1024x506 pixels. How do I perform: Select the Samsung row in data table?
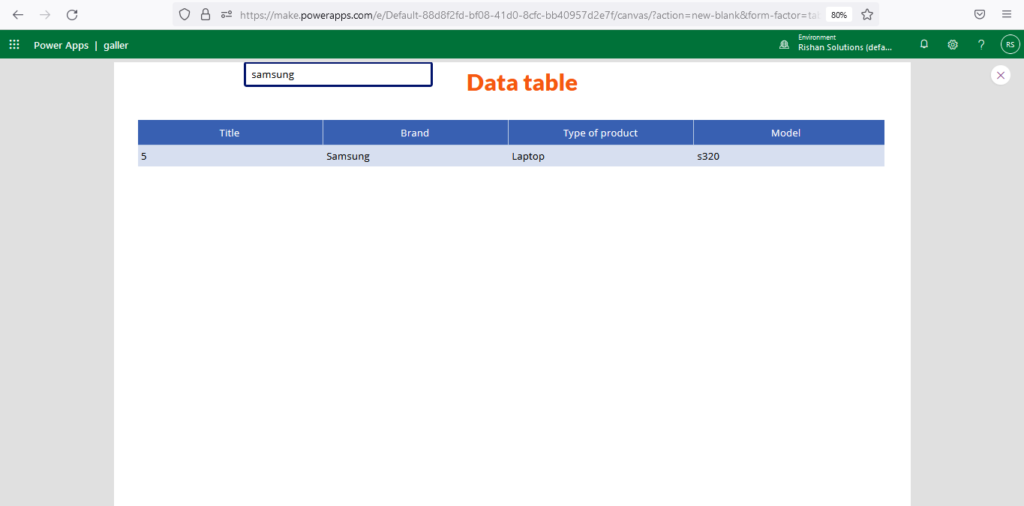coord(510,156)
